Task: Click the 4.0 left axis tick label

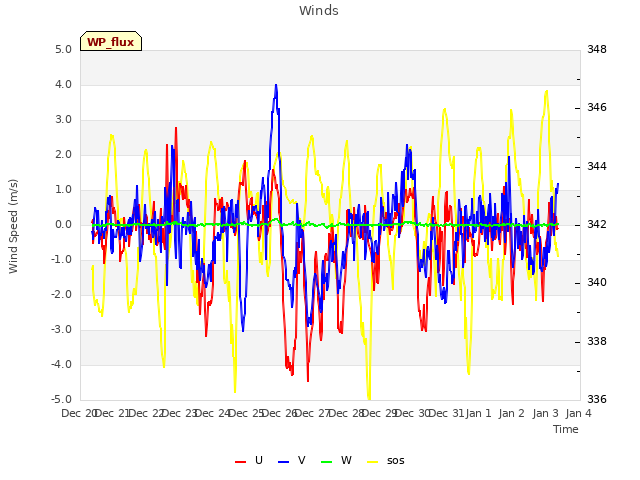Action: [x=63, y=84]
